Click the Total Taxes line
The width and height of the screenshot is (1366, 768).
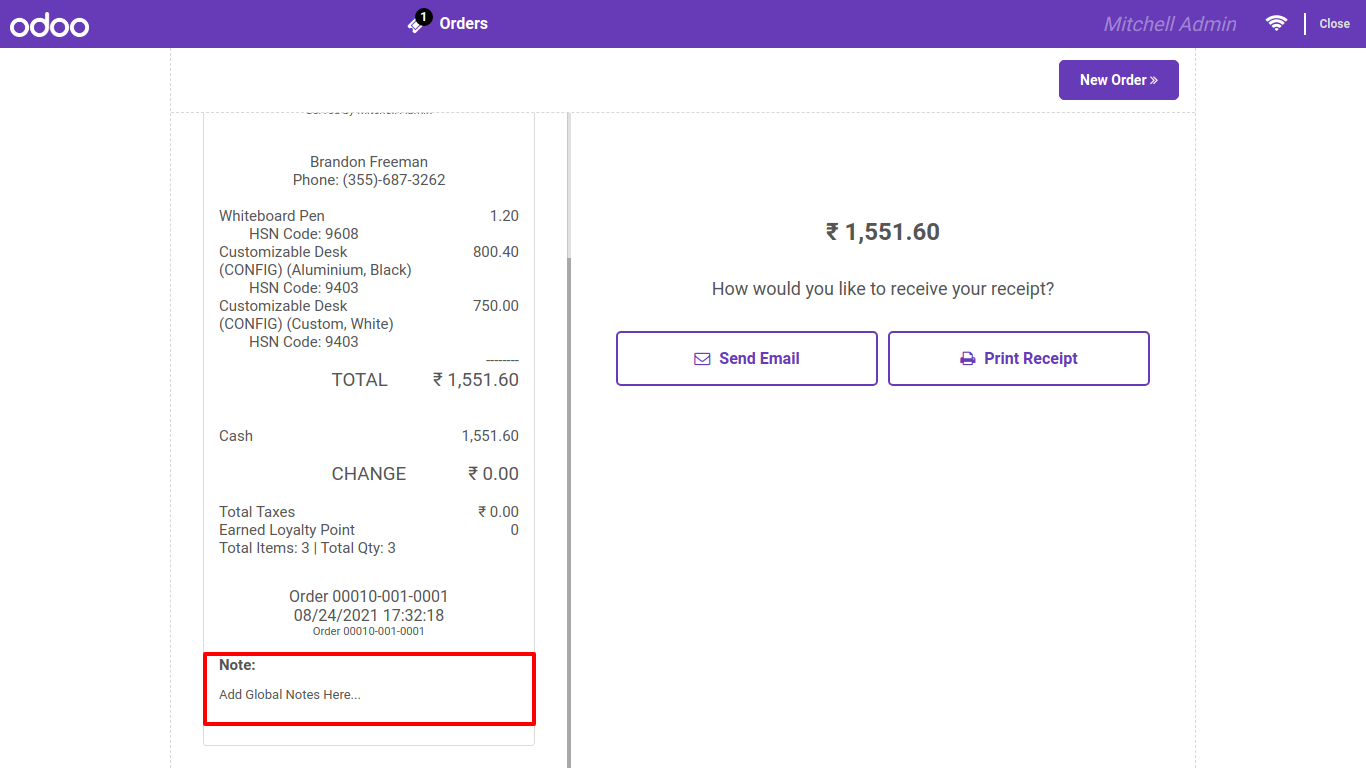[369, 512]
